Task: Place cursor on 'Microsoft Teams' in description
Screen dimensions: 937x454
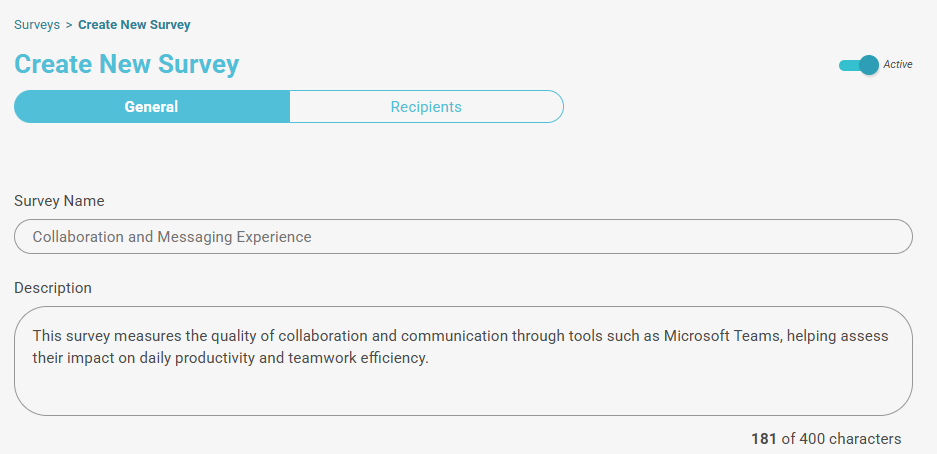Action: 721,336
